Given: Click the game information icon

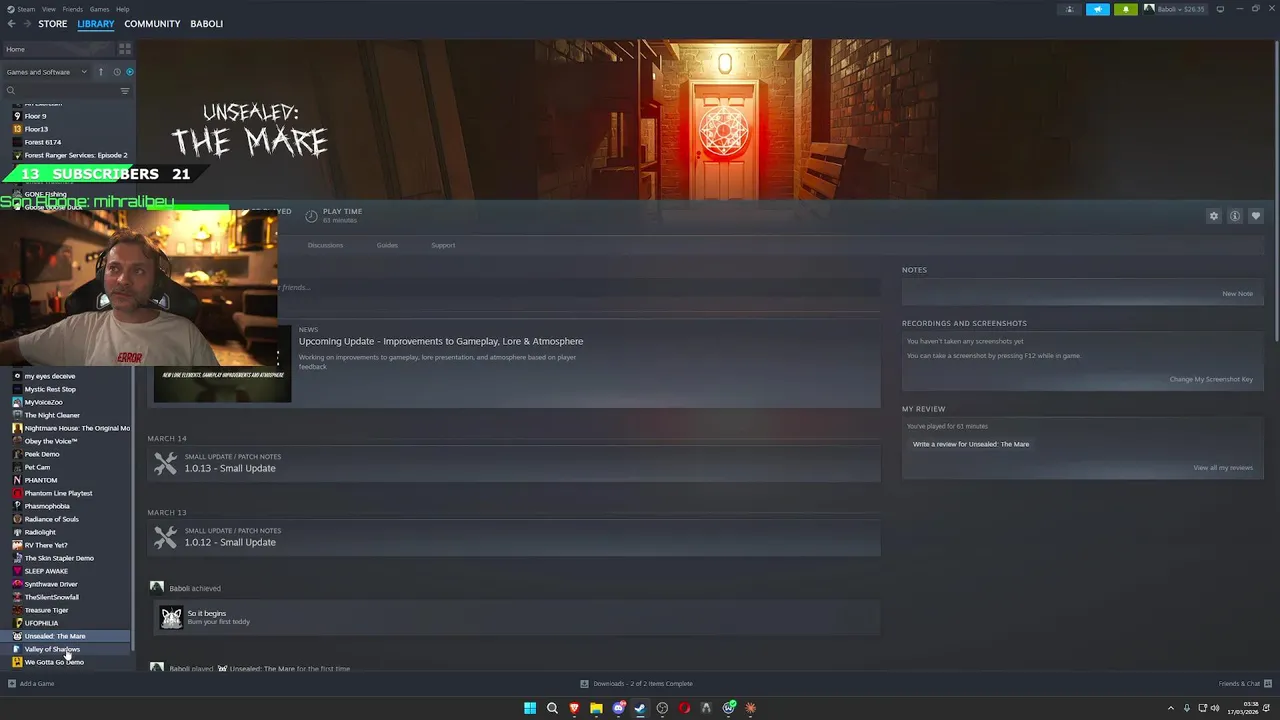Looking at the screenshot, I should (x=1235, y=216).
